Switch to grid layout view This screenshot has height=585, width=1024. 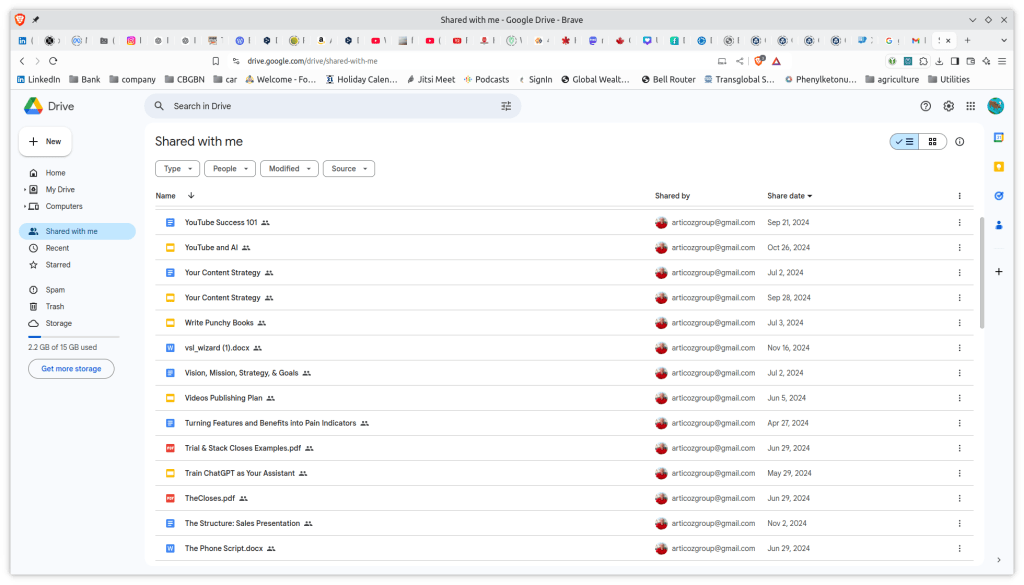point(933,142)
